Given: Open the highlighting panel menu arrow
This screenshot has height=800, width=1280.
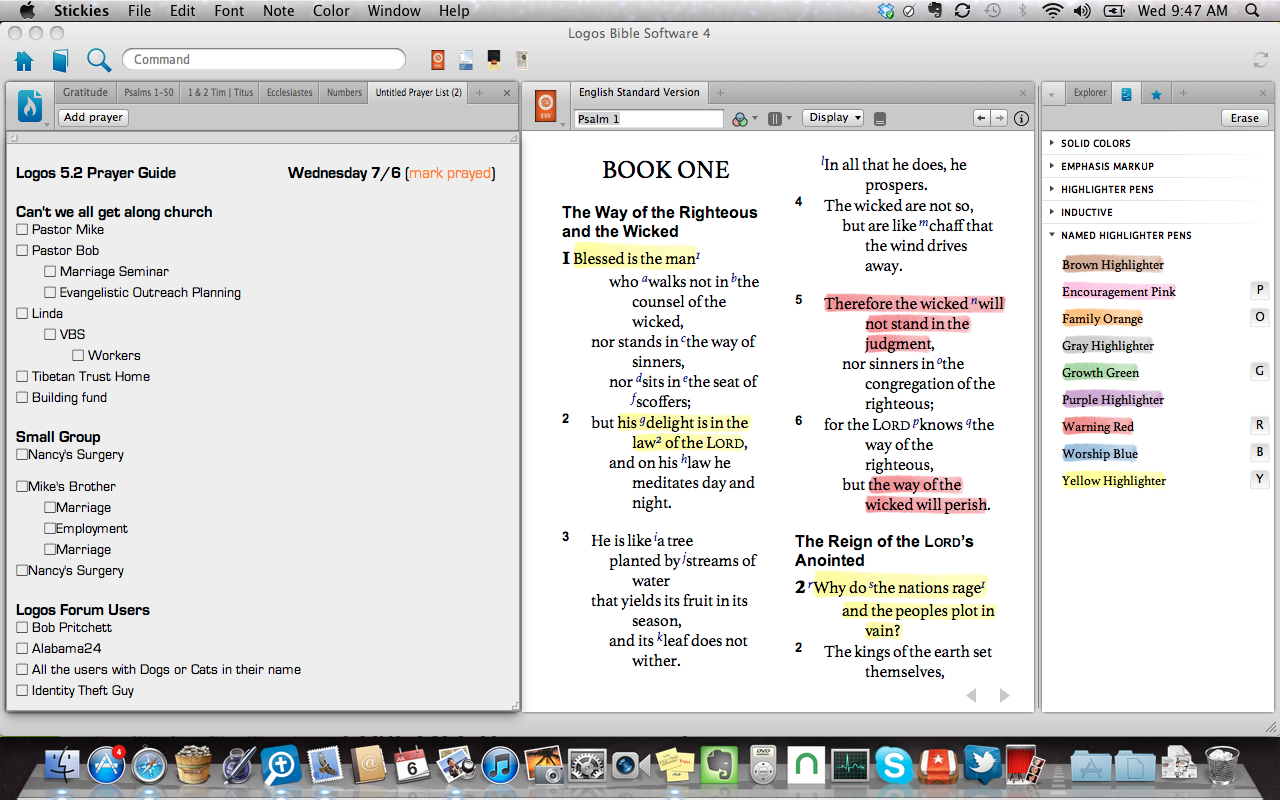Looking at the screenshot, I should pyautogui.click(x=1052, y=95).
